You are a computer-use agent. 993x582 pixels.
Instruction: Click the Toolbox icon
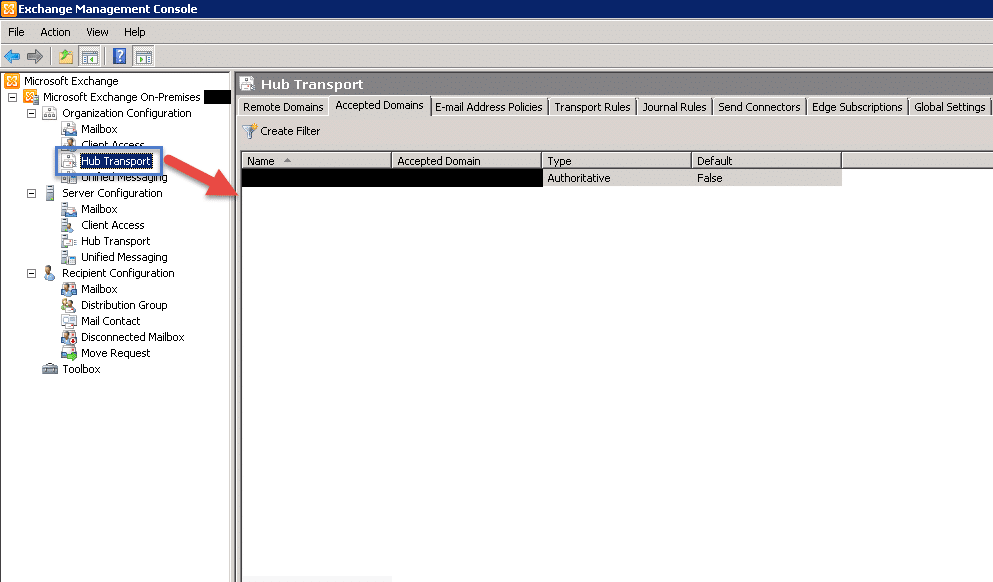49,369
